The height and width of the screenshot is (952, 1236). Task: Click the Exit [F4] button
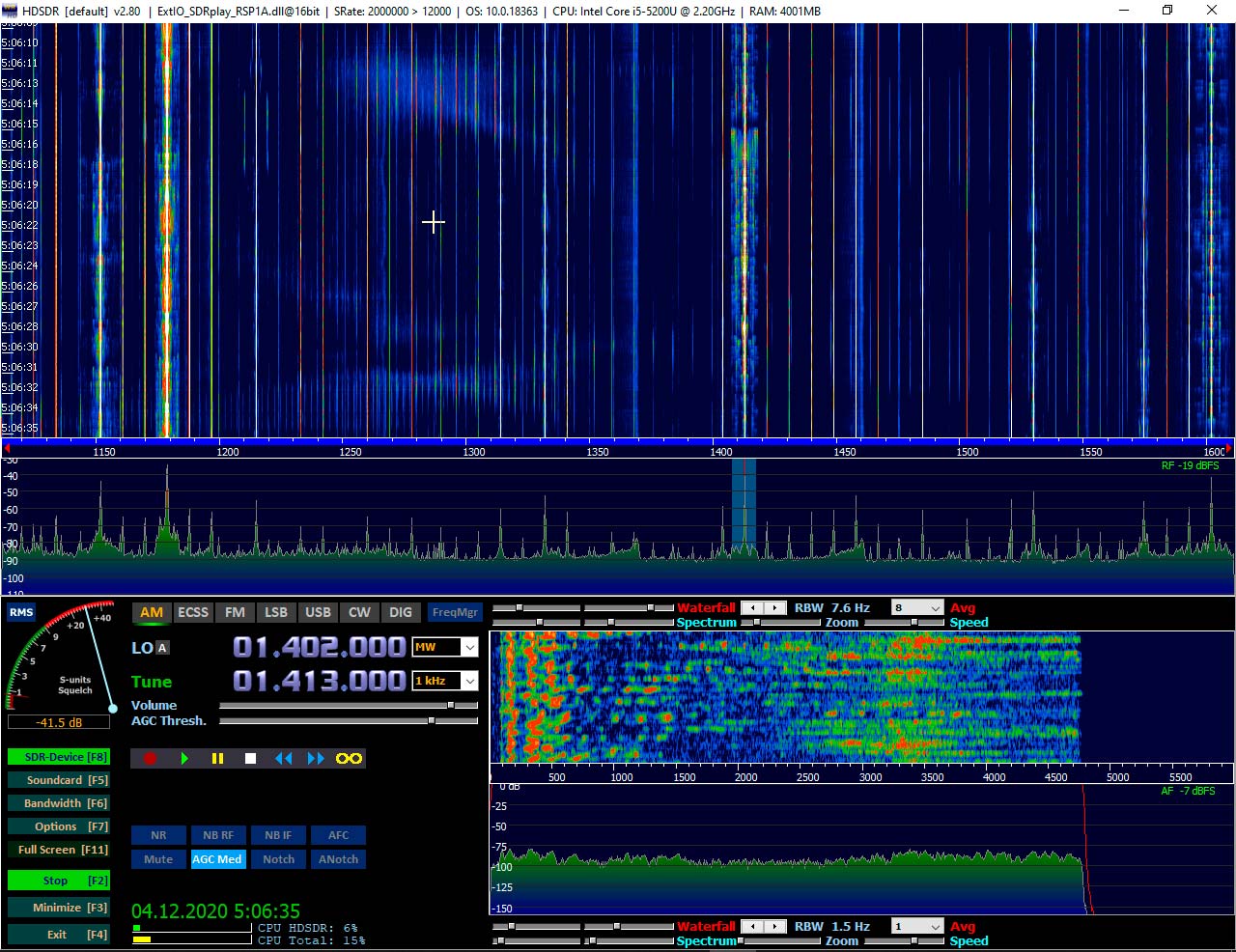(x=59, y=935)
